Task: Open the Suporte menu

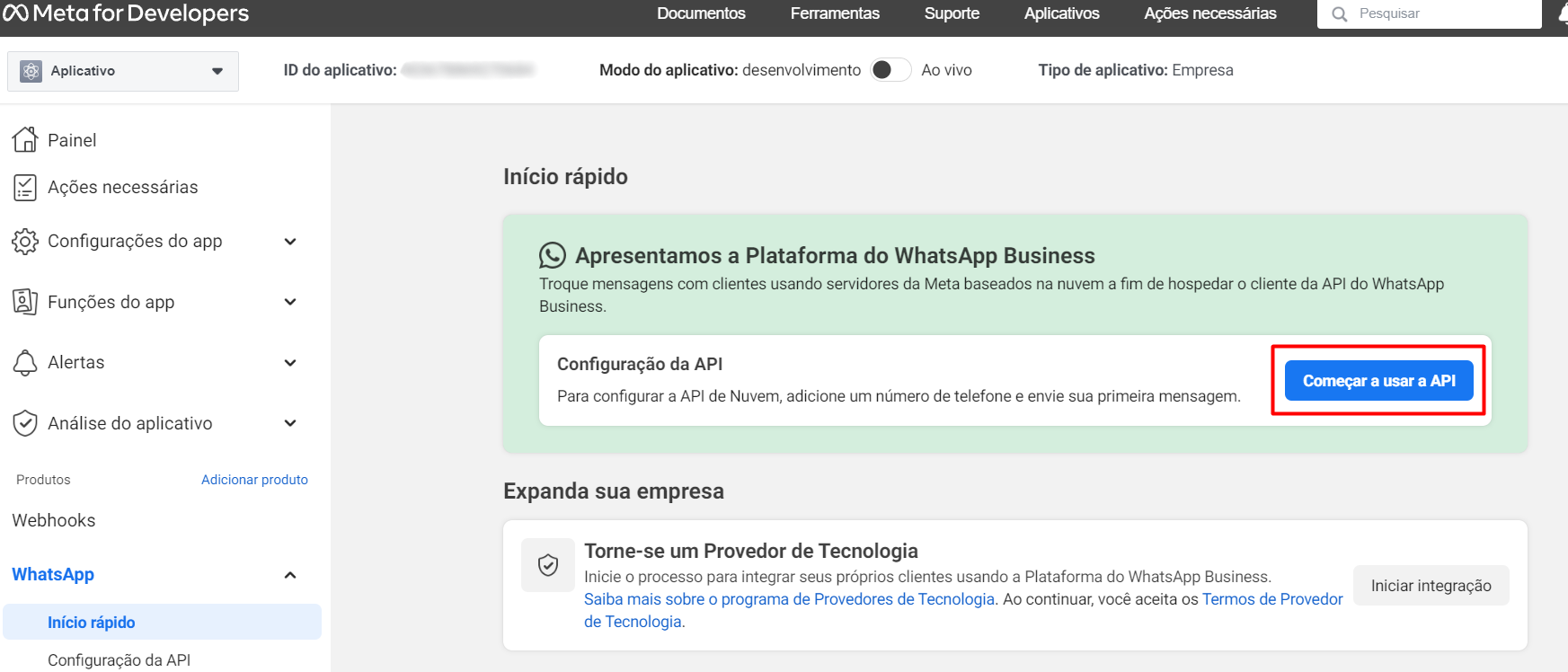Action: tap(952, 13)
